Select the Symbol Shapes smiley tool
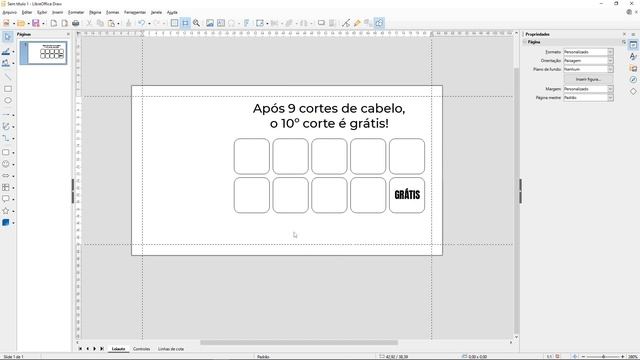The image size is (640, 360). click(6, 164)
